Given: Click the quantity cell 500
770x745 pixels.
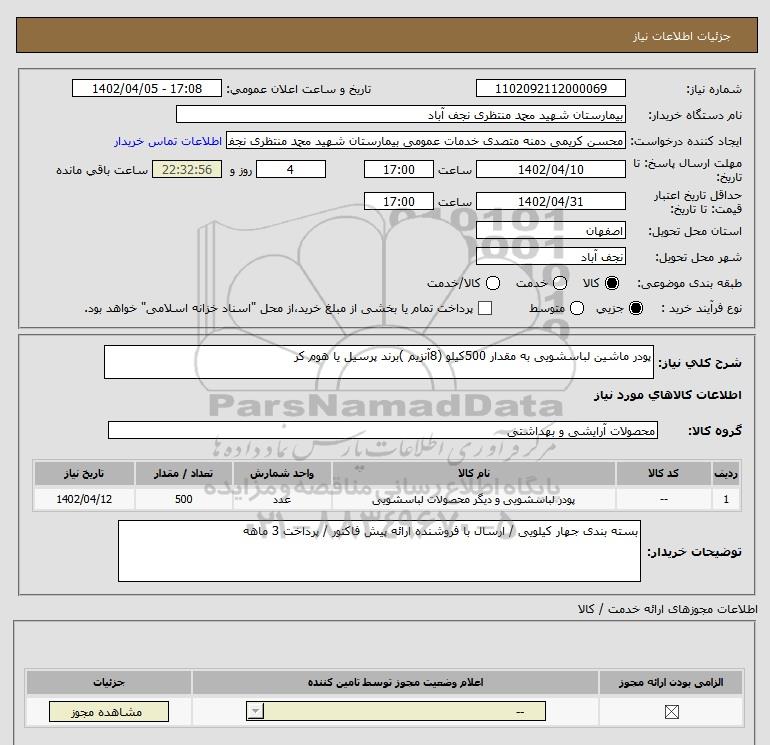Looking at the screenshot, I should click(x=184, y=499).
